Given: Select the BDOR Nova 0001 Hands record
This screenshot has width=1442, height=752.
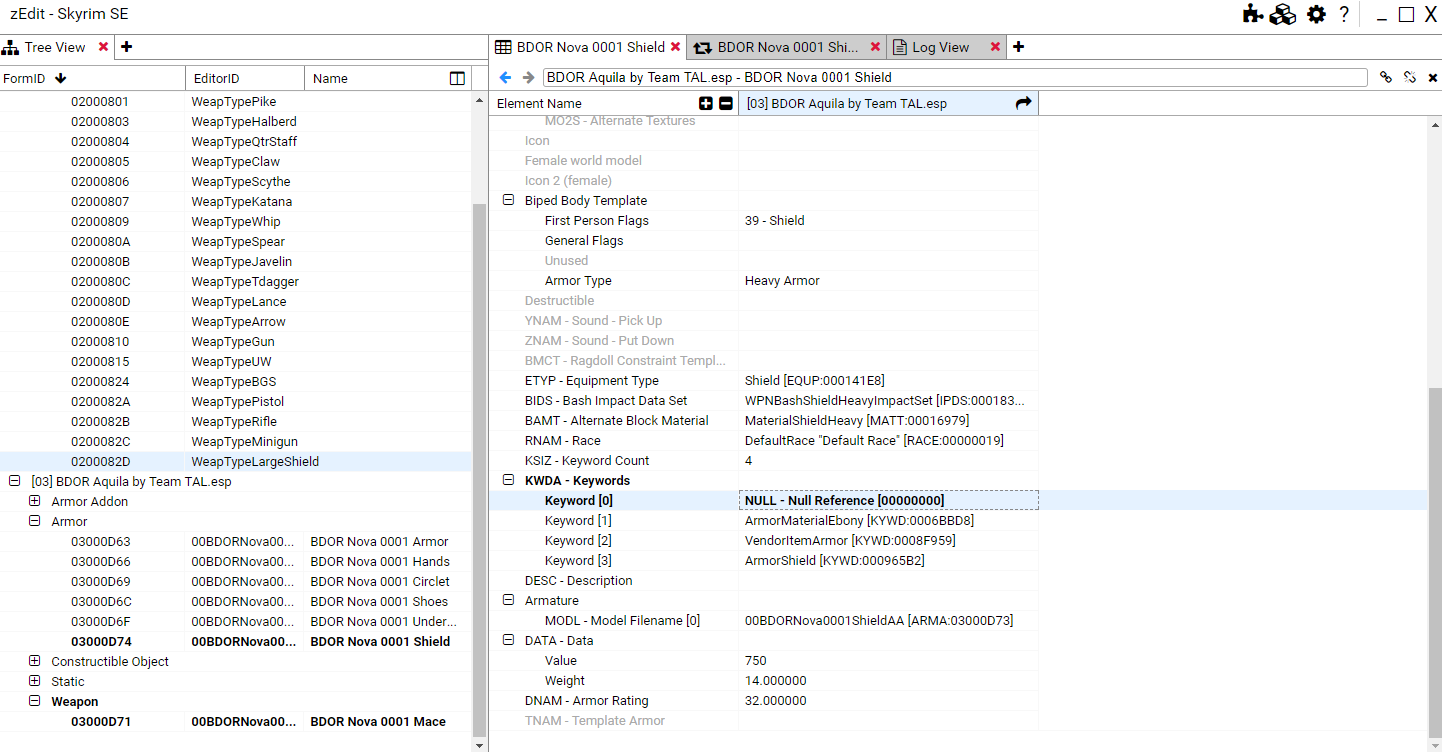Looking at the screenshot, I should pos(236,561).
